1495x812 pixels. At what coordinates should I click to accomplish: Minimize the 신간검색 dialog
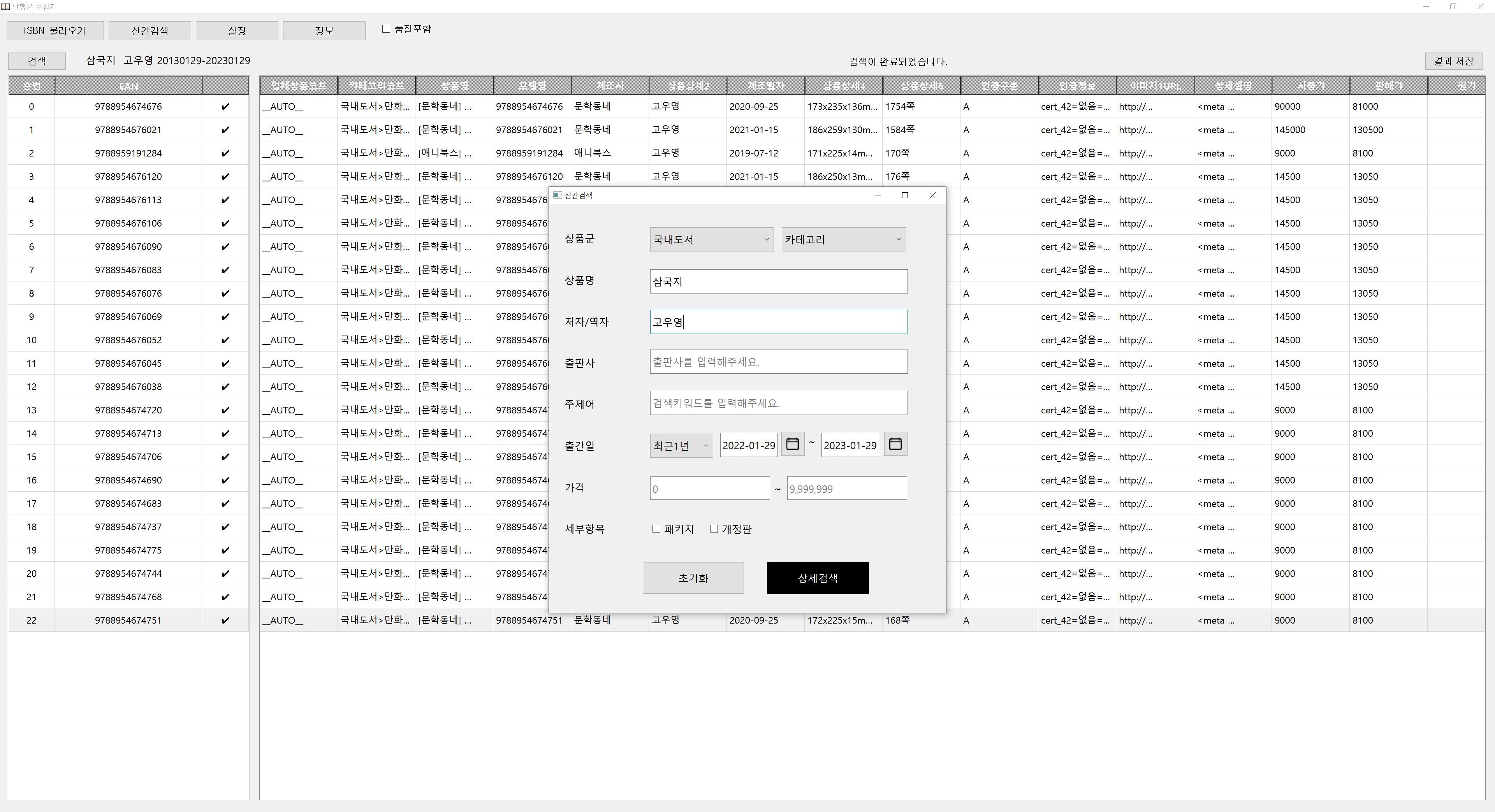878,195
